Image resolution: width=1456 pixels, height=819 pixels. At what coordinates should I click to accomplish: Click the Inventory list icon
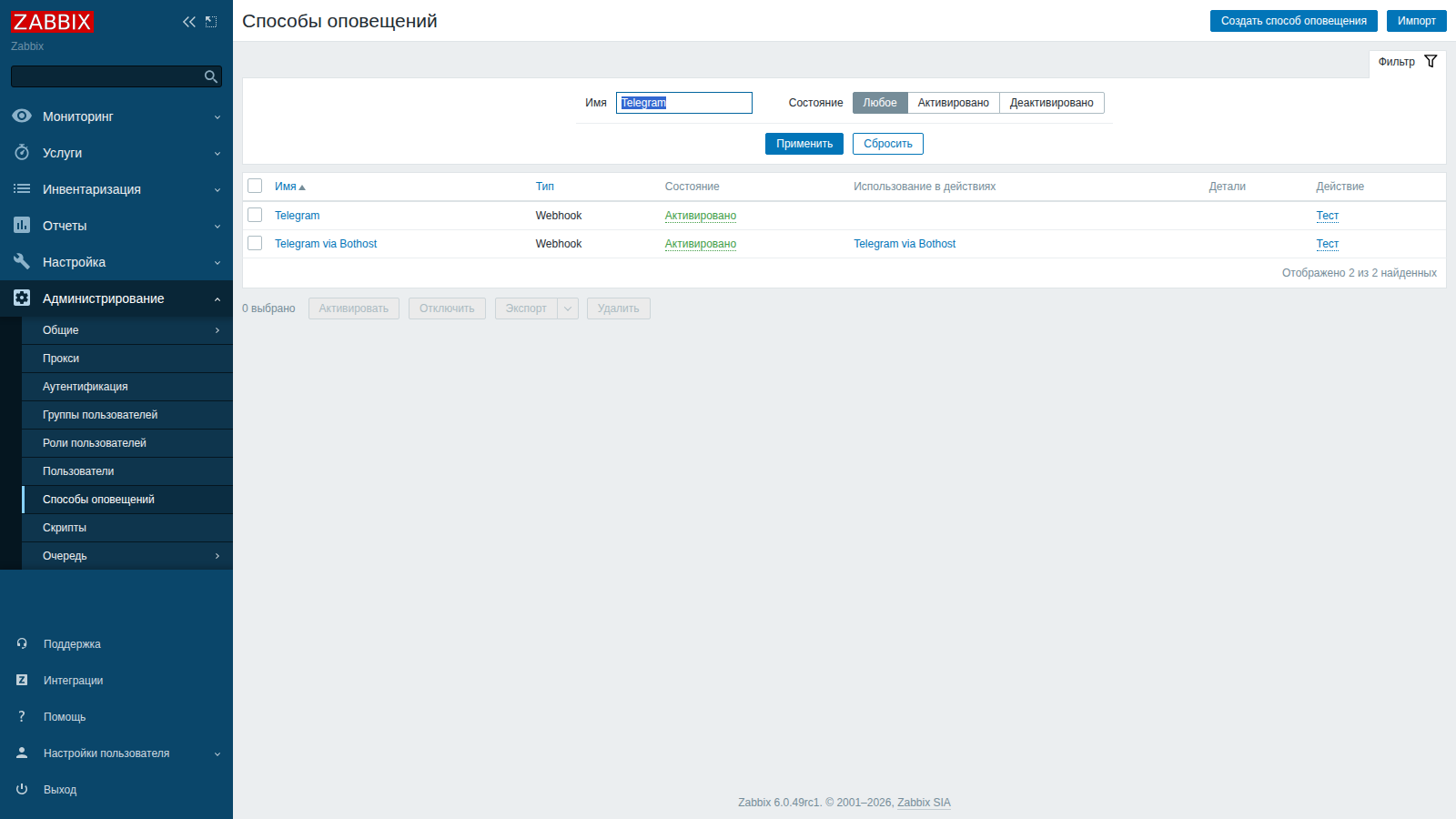pyautogui.click(x=22, y=188)
